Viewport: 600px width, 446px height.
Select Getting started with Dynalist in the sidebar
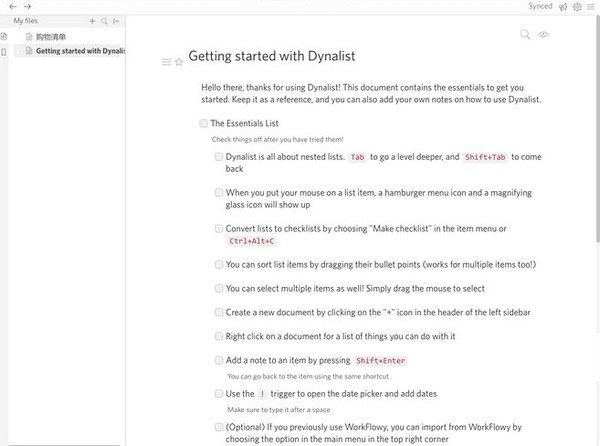pos(78,51)
